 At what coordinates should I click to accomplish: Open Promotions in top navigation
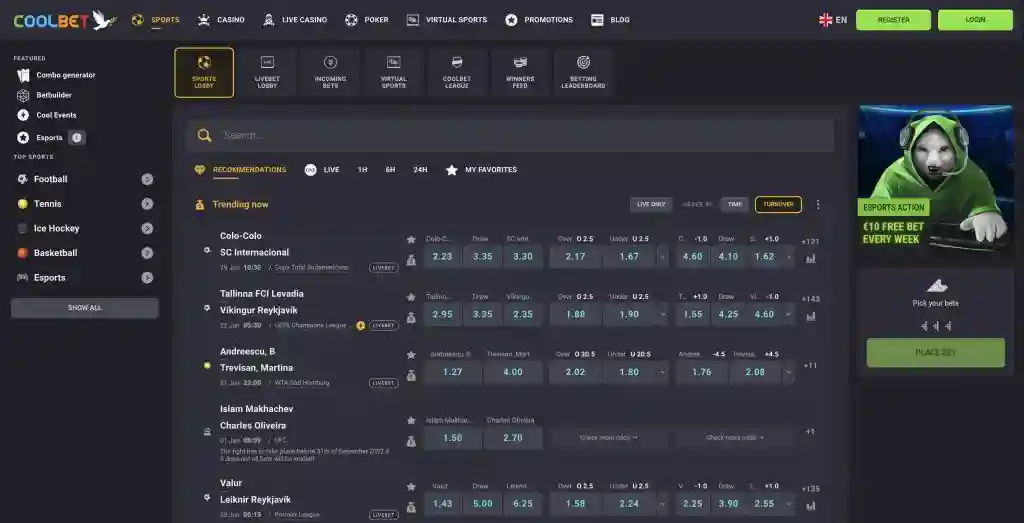click(539, 20)
